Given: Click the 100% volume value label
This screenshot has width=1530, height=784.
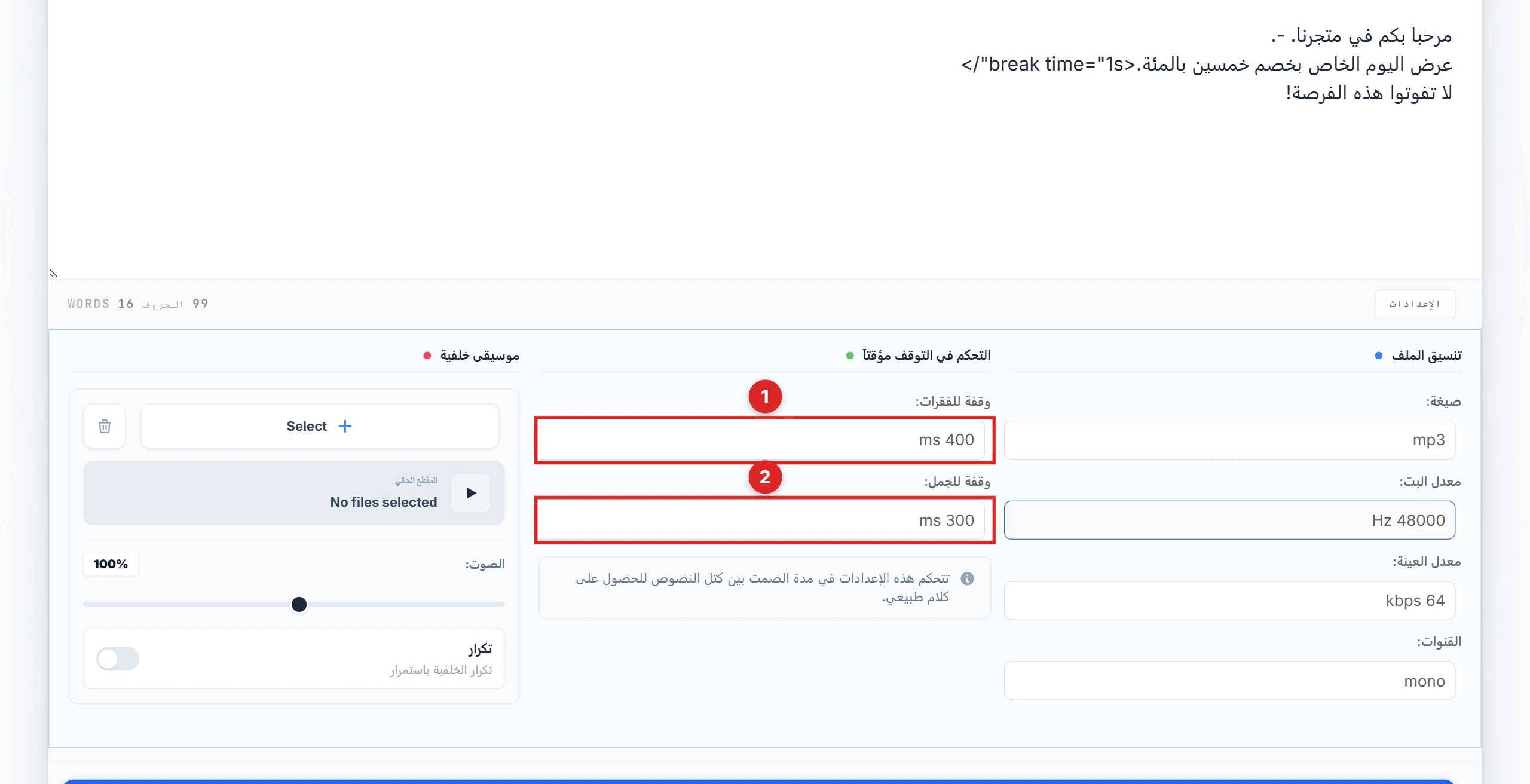Looking at the screenshot, I should [111, 564].
